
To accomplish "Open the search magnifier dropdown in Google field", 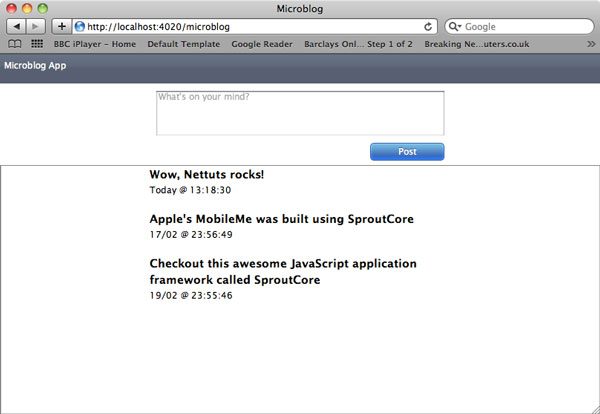I will tap(455, 26).
